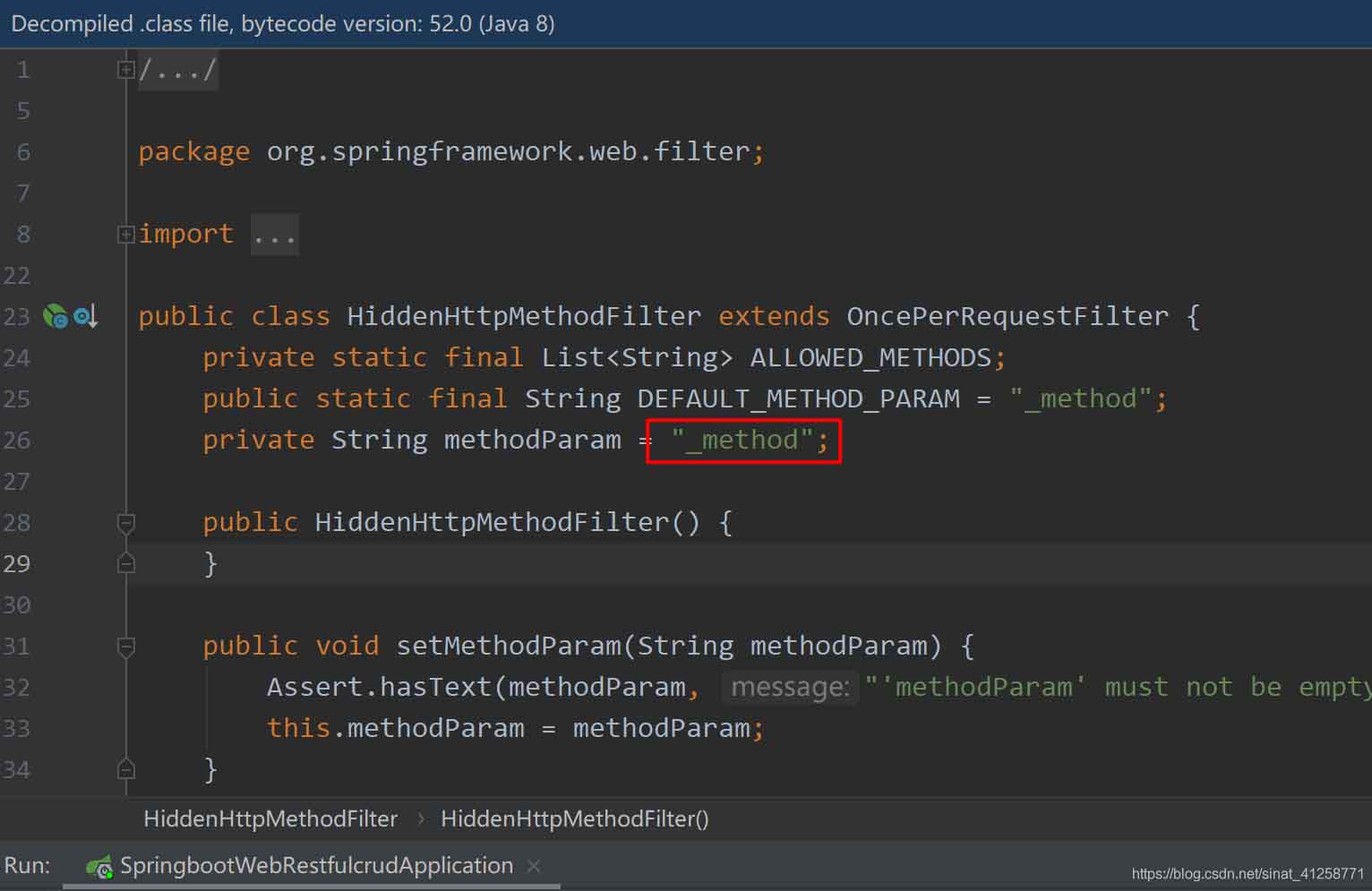Expand the folded comment on line 1

tap(126, 70)
